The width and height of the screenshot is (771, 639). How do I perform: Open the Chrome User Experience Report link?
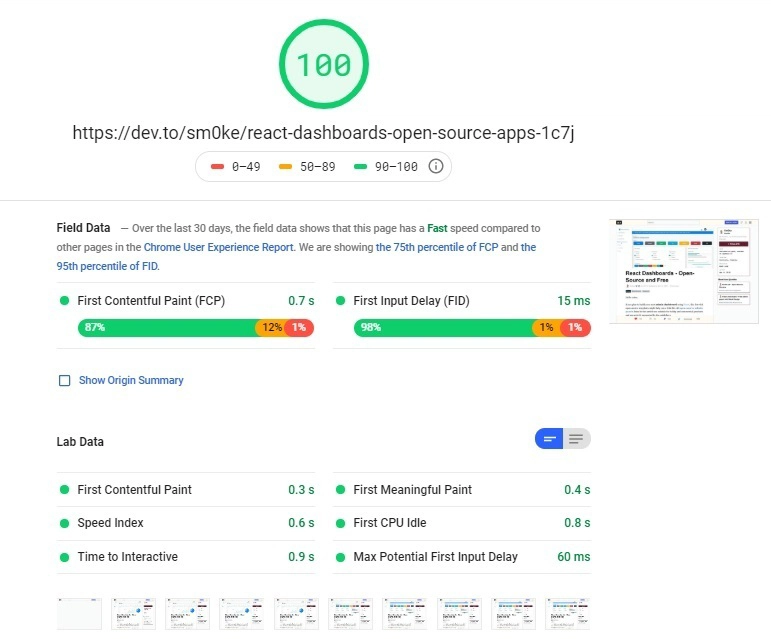tap(219, 247)
